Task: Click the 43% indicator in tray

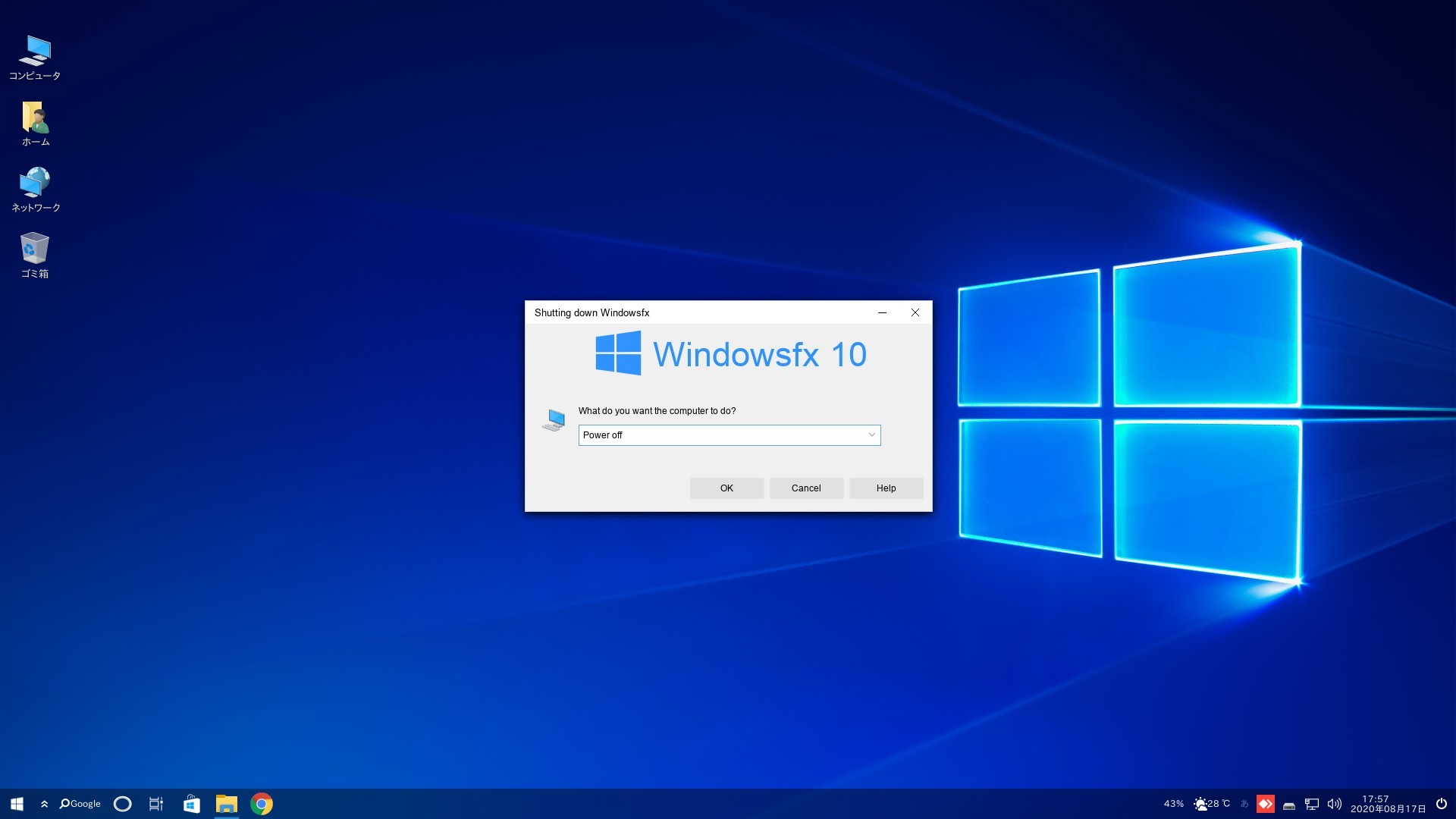Action: (1173, 804)
